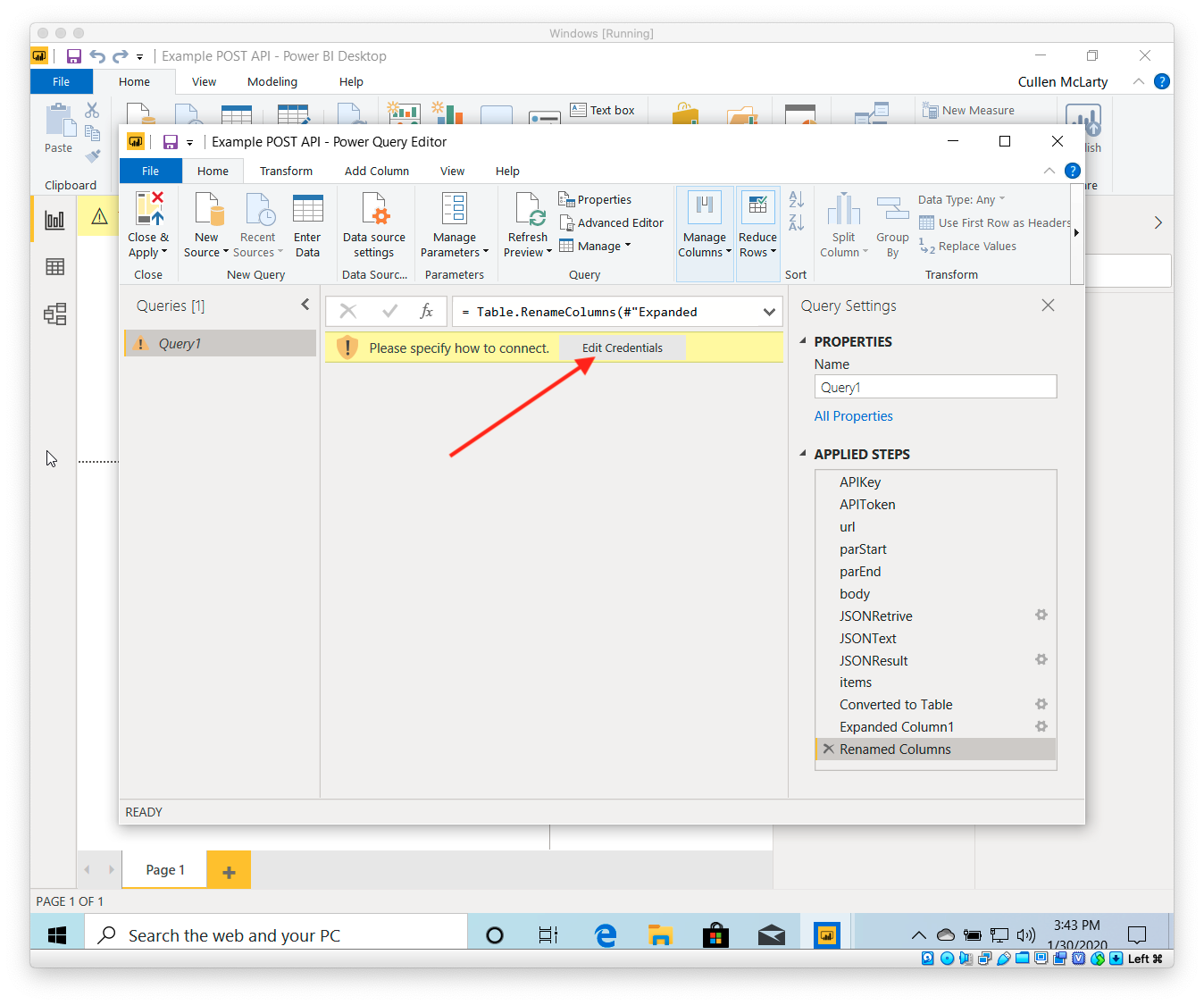Delete the Renamed Columns step with X
This screenshot has width=1204, height=1005.
[829, 749]
